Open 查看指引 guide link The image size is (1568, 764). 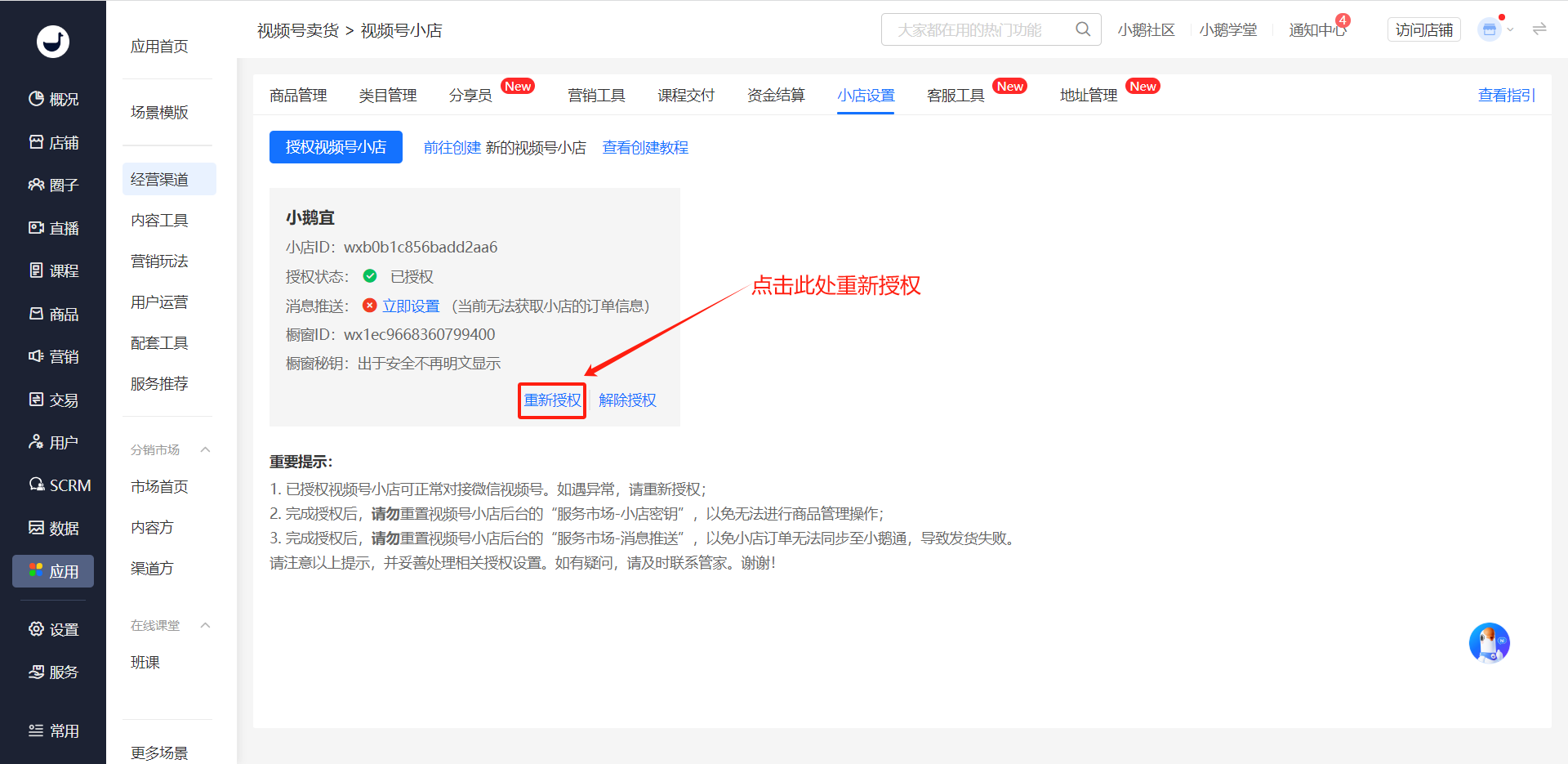click(1507, 96)
